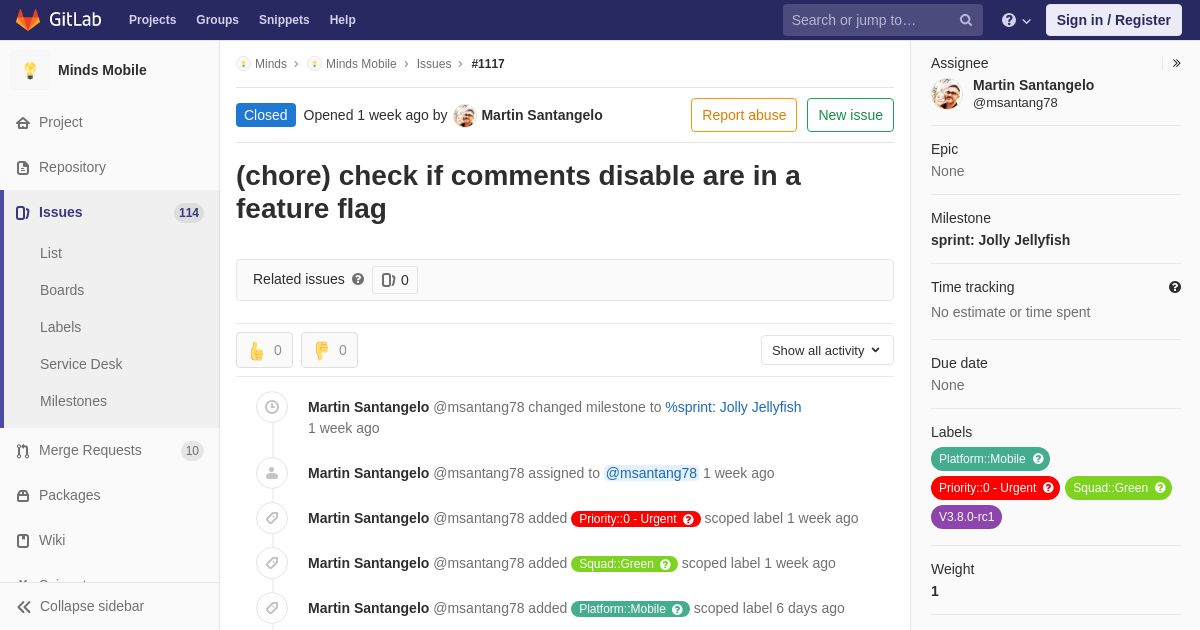Screen dimensions: 1200x630
Task: Click the author avatar next to Opened
Action: click(464, 115)
